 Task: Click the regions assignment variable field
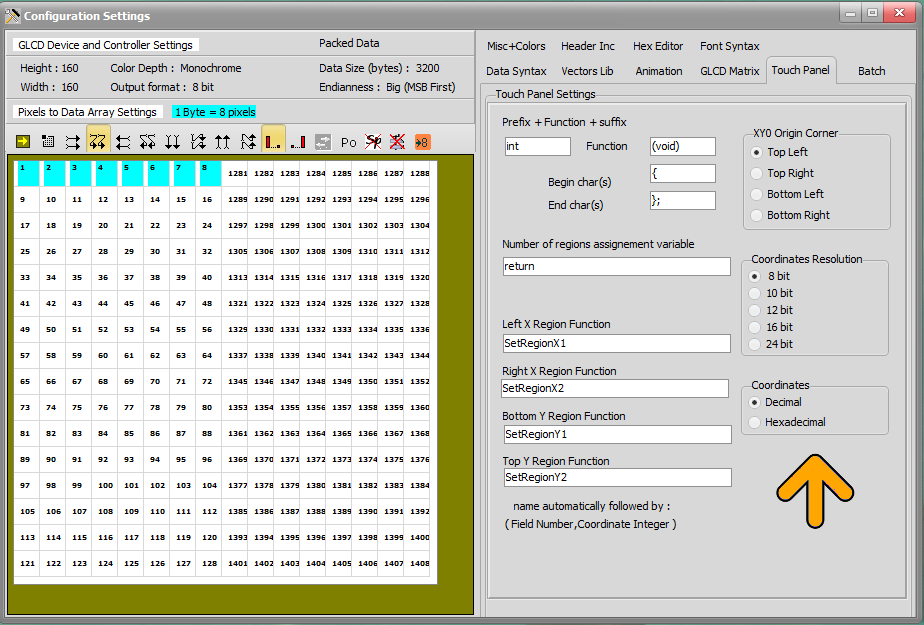pyautogui.click(x=617, y=266)
